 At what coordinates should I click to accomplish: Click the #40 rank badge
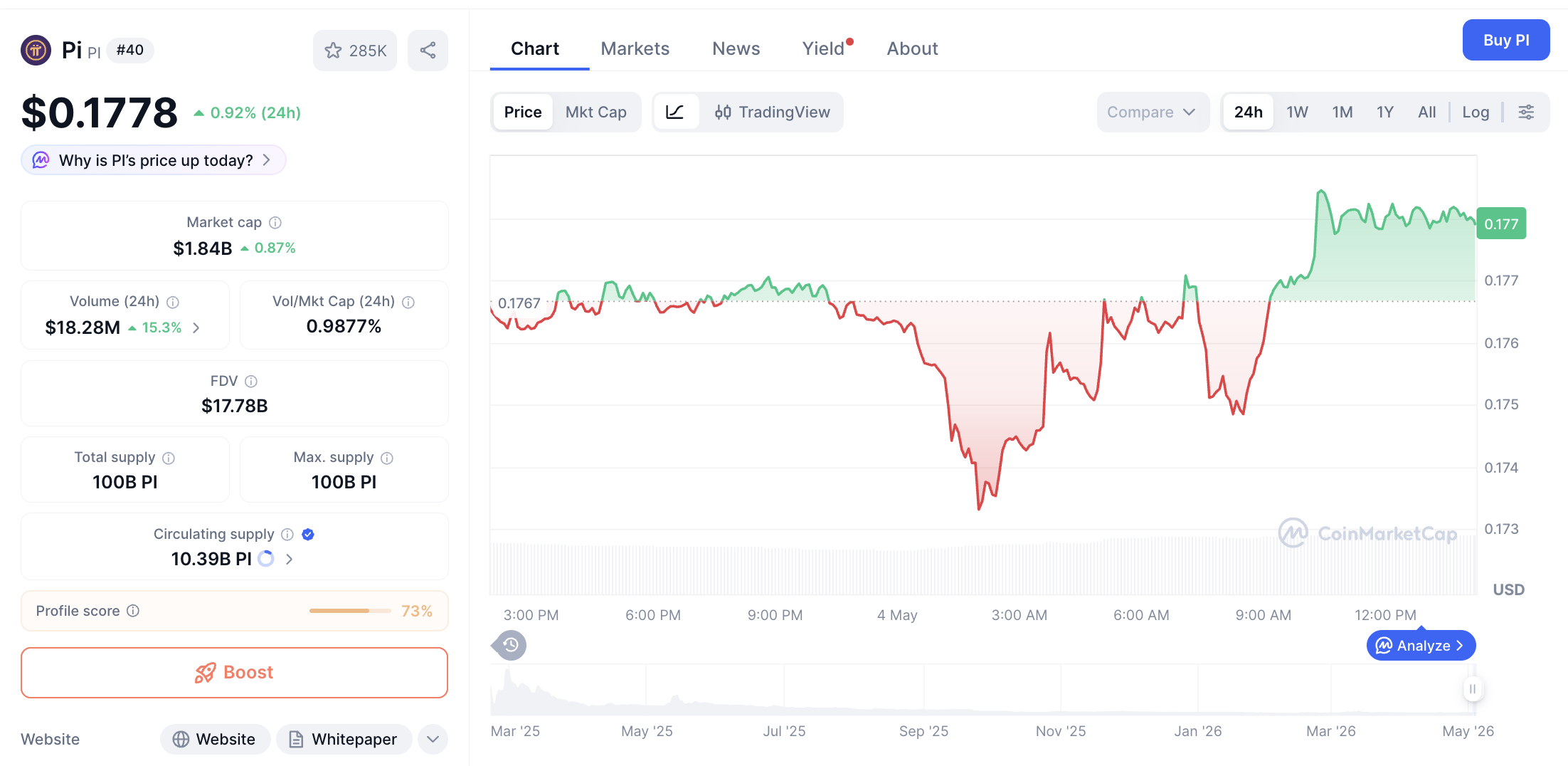[130, 50]
